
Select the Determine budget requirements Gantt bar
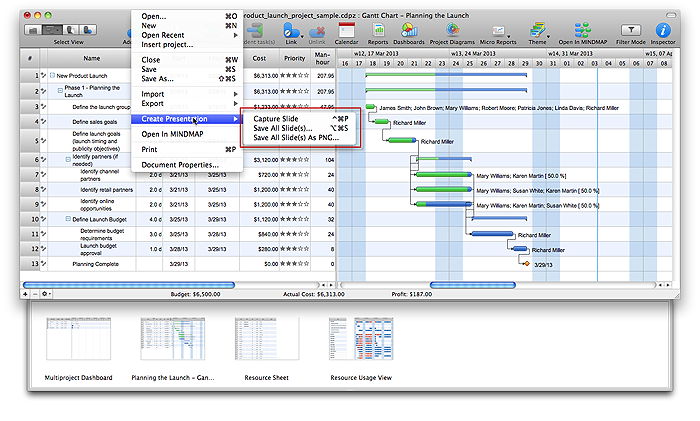(492, 234)
